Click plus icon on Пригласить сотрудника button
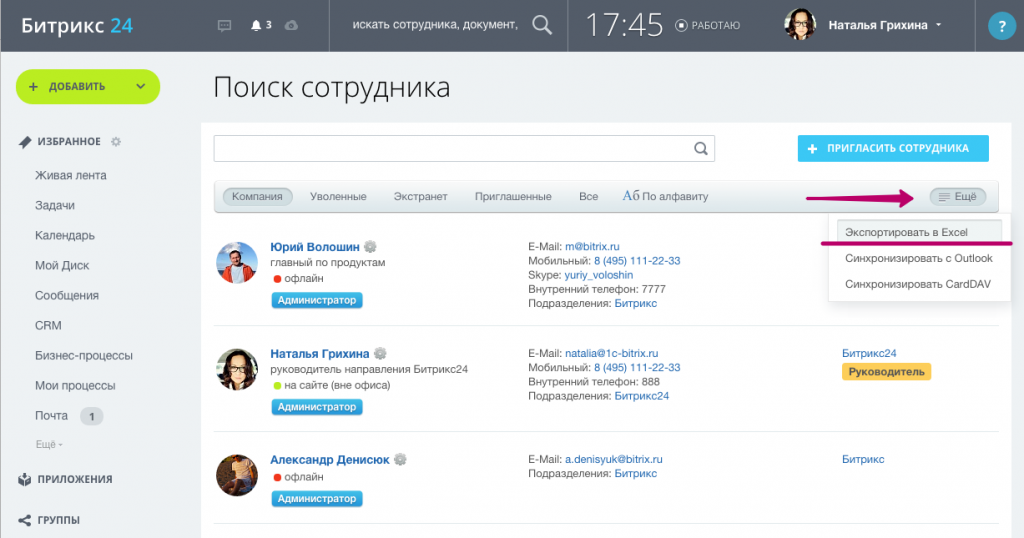 pyautogui.click(x=812, y=149)
